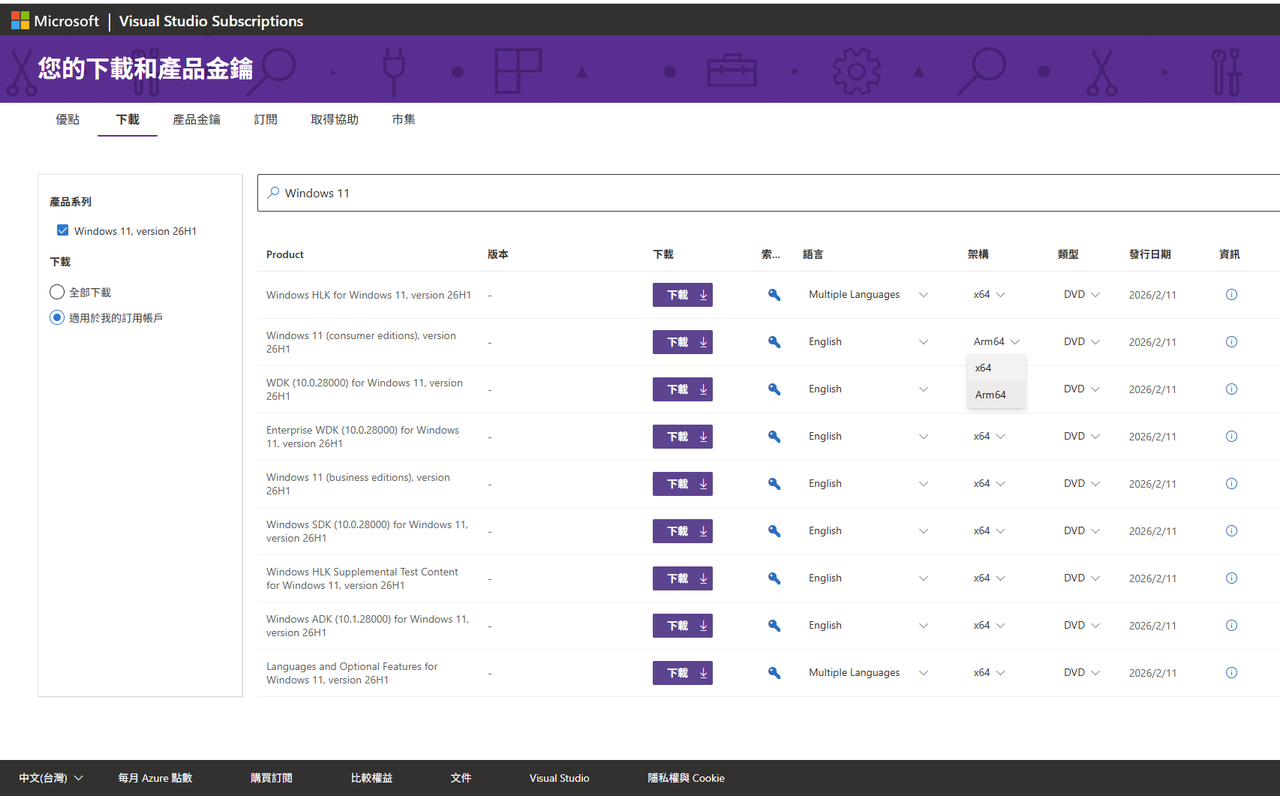
Task: Open 文件 footer link
Action: [461, 778]
